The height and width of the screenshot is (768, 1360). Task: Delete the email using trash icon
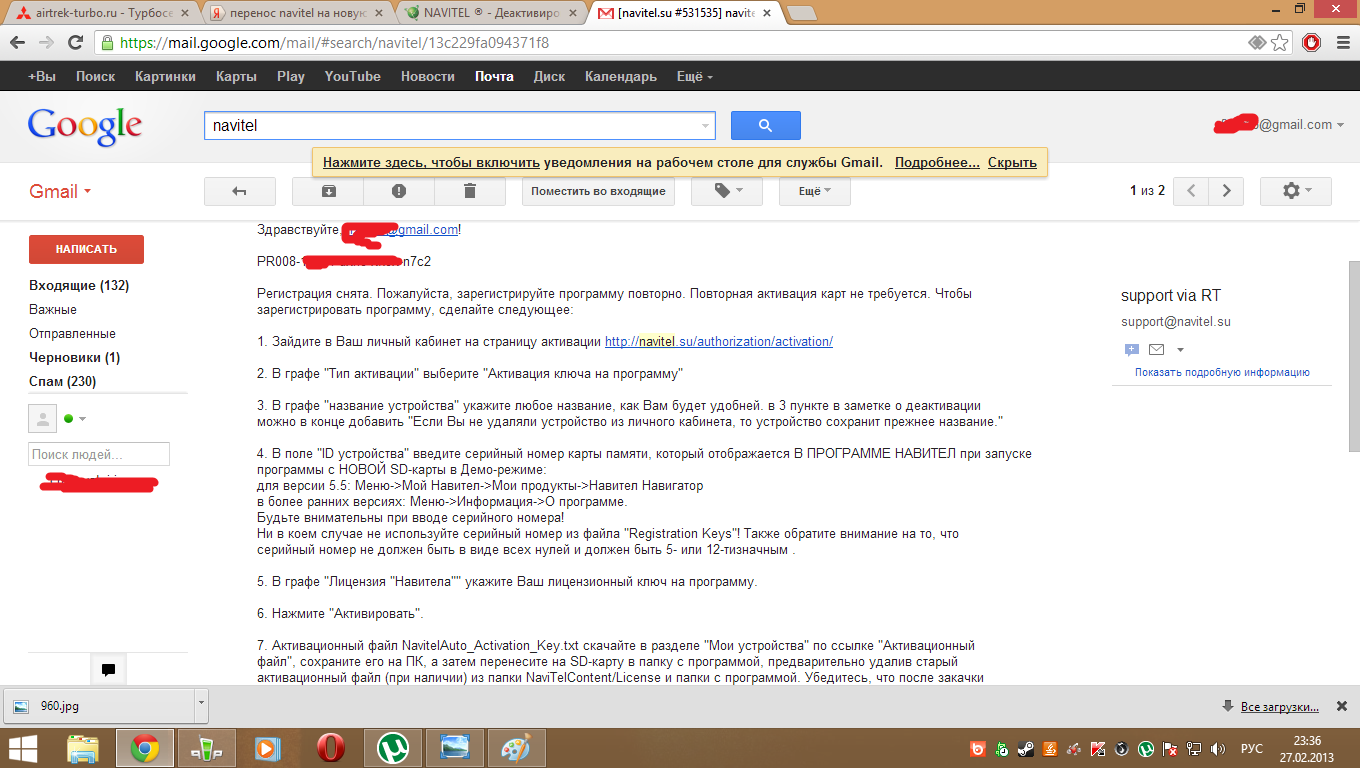[x=470, y=191]
